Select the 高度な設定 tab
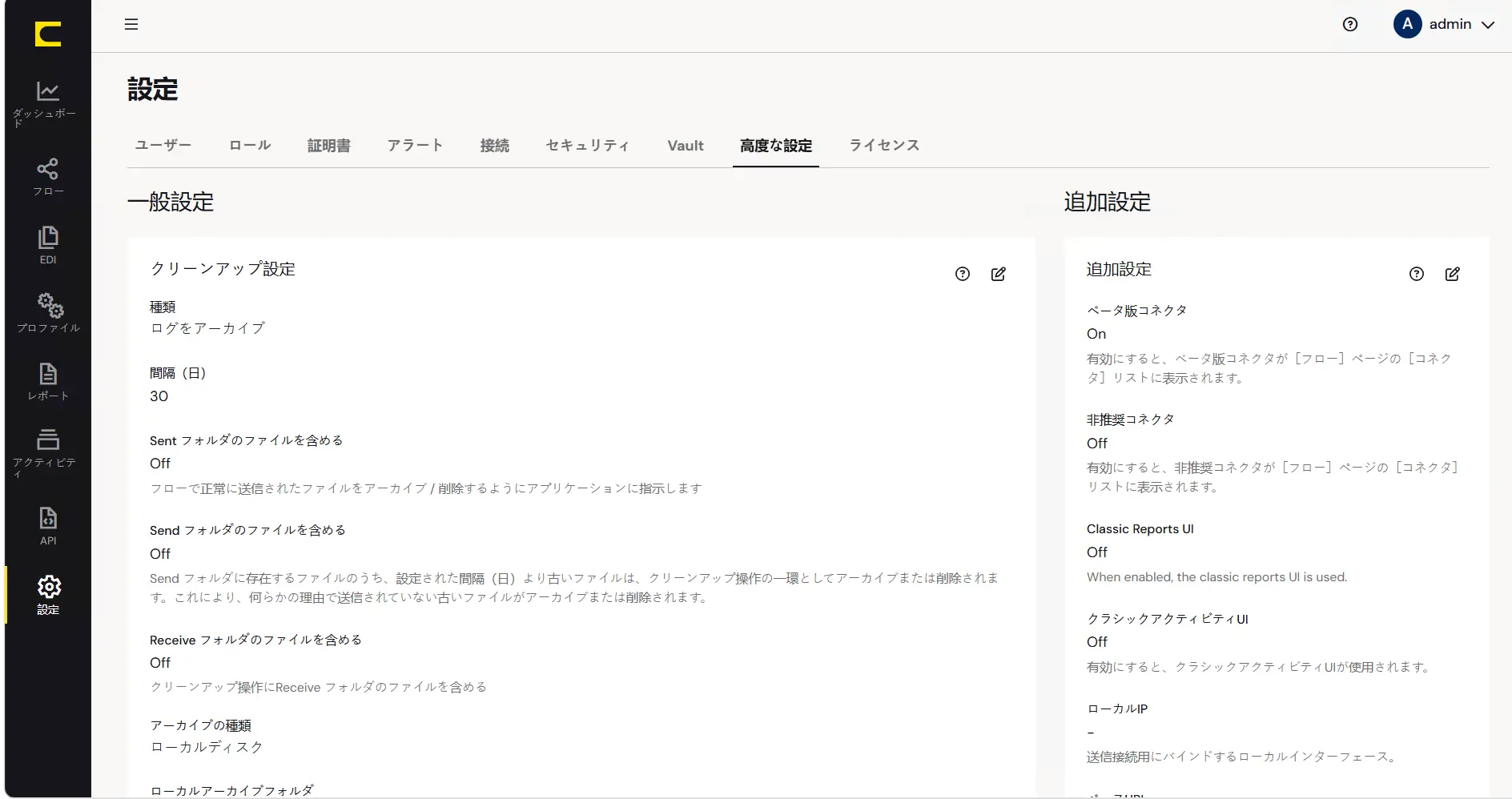This screenshot has height=799, width=1512. point(776,146)
